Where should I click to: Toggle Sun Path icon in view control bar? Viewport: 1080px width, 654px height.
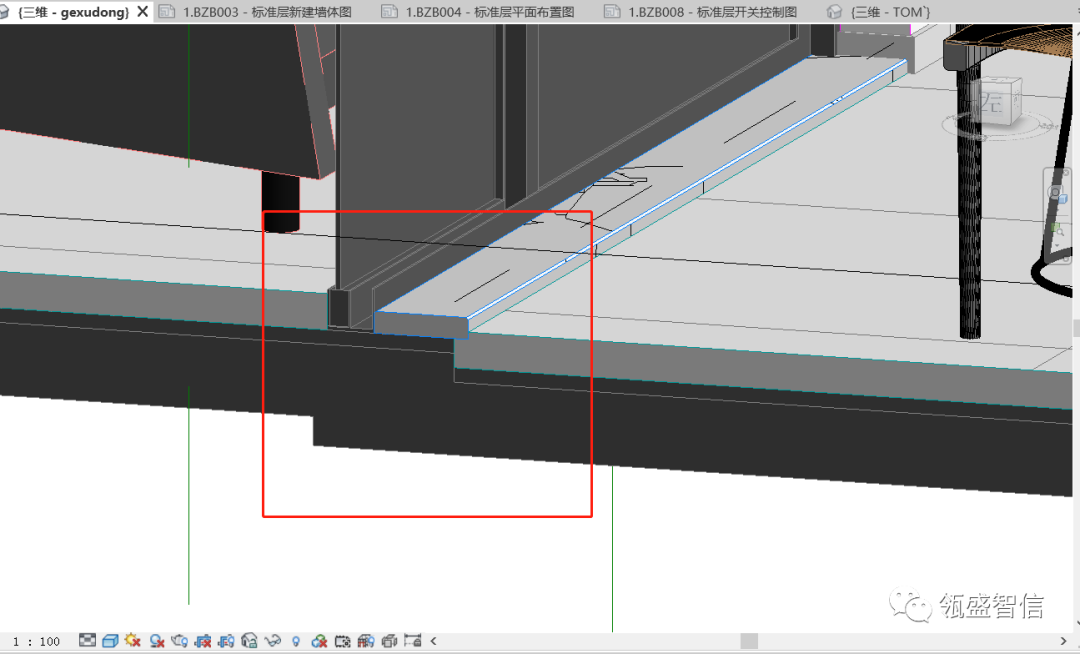133,641
